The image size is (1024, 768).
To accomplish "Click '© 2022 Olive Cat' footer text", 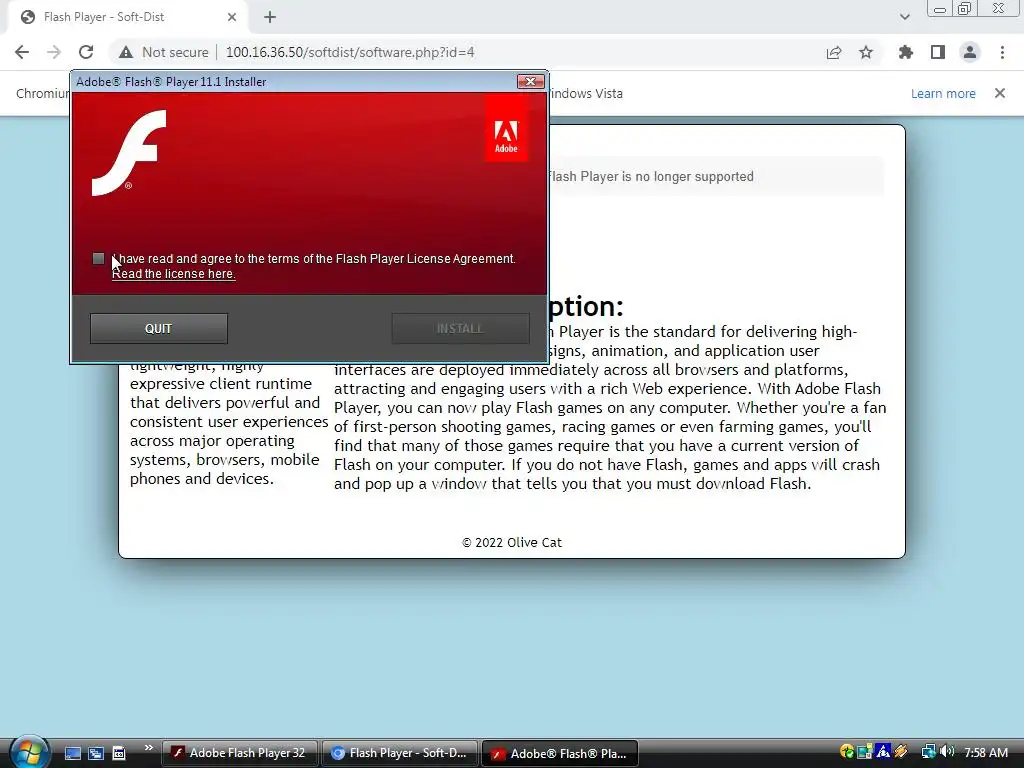I will click(x=512, y=543).
